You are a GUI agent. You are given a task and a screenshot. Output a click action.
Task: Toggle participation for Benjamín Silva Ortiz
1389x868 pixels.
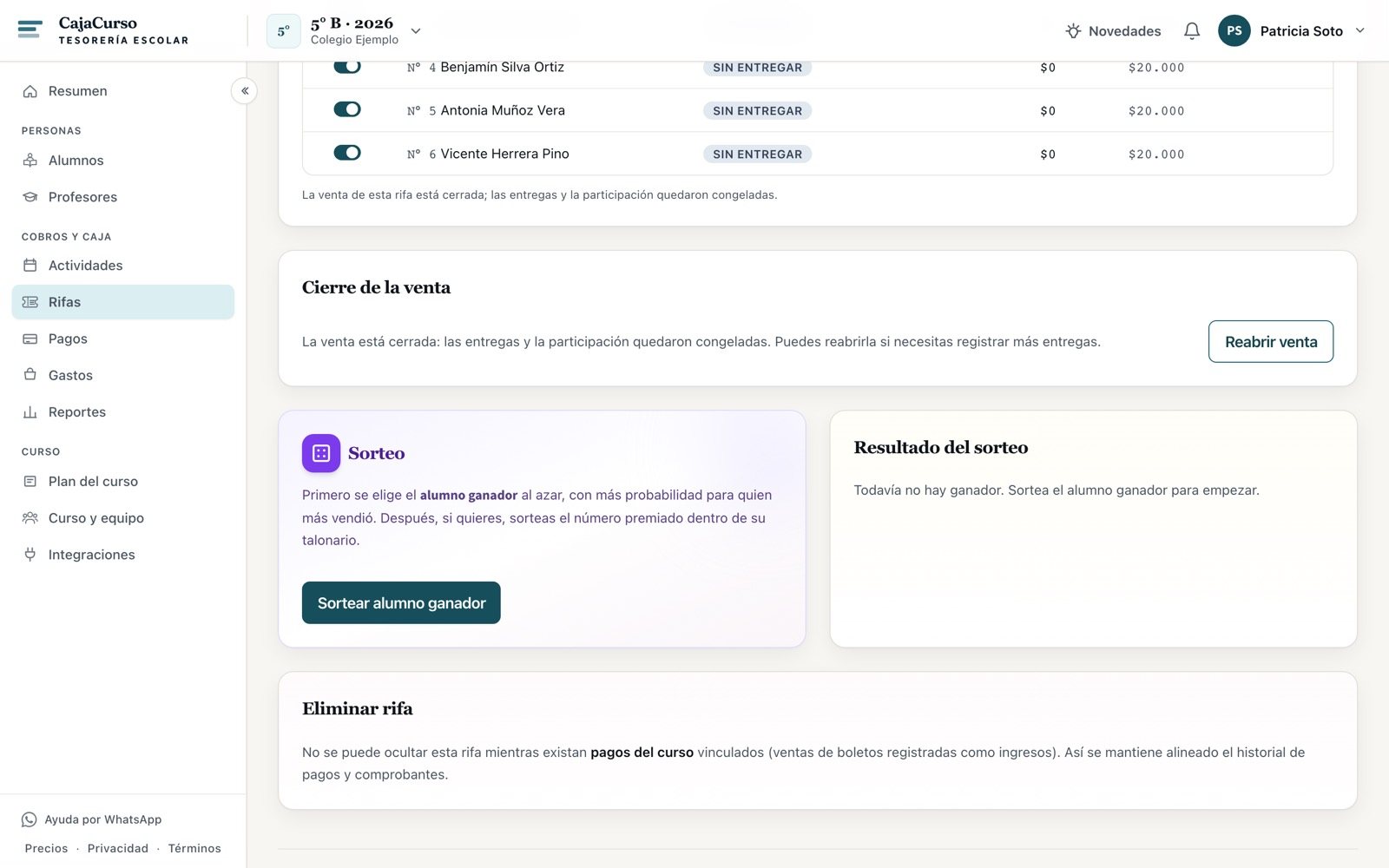tap(347, 66)
